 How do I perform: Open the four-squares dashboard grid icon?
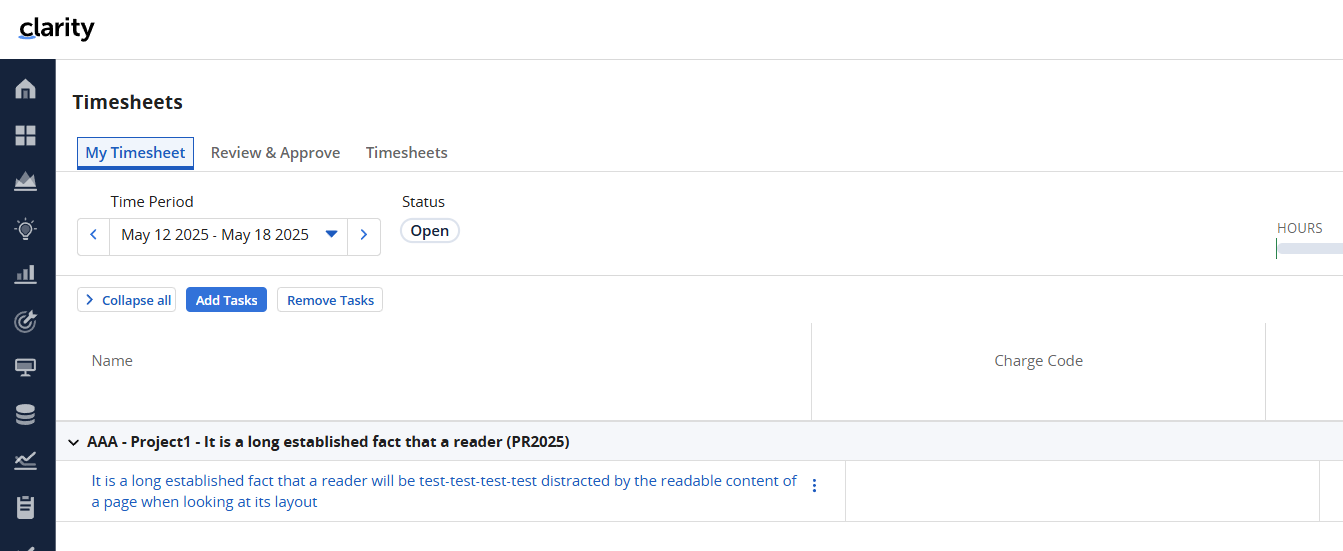pyautogui.click(x=25, y=135)
